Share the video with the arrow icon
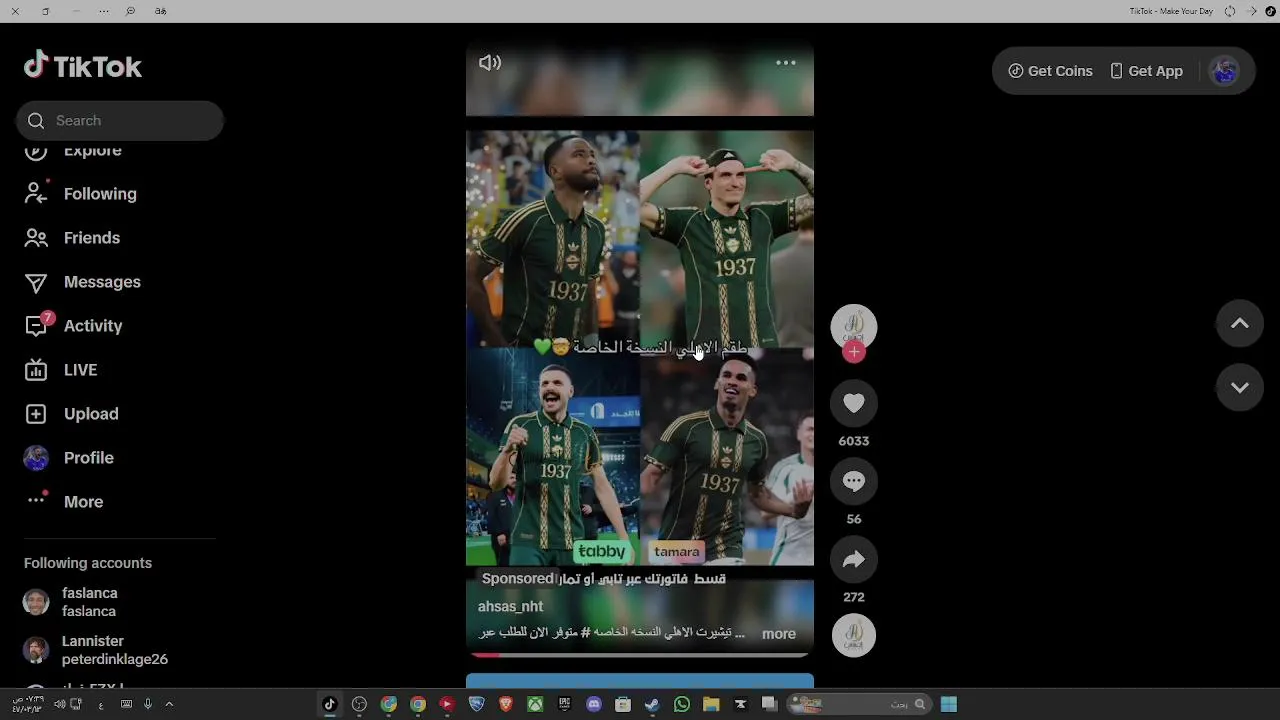This screenshot has height=720, width=1280. click(x=854, y=559)
